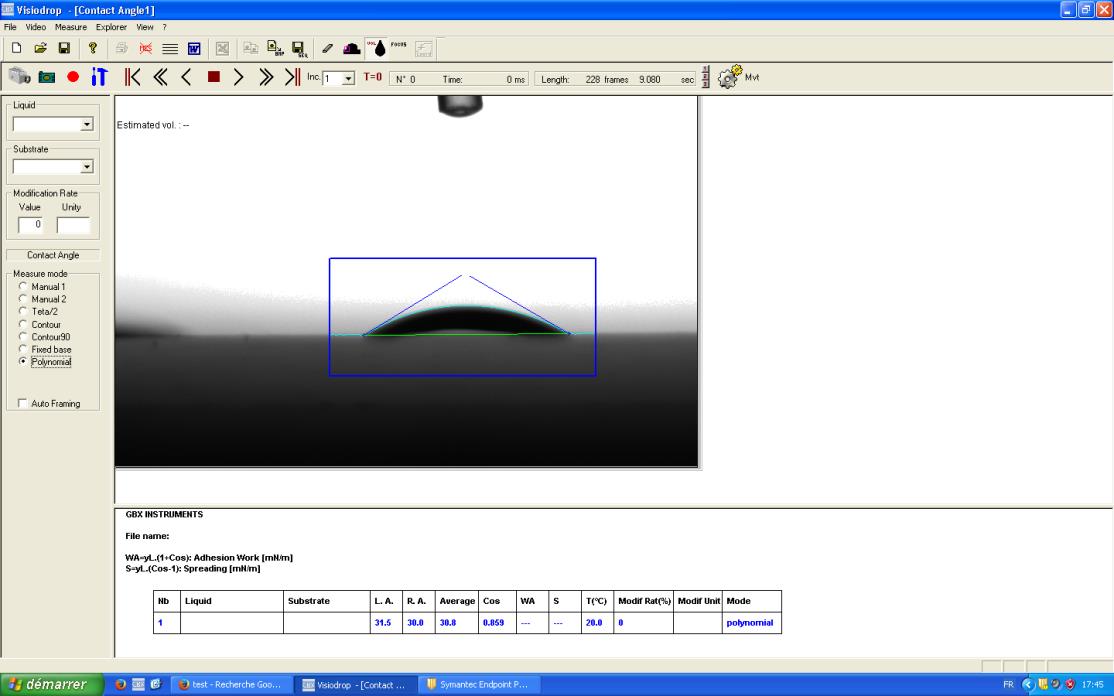
Task: Select Contour measure mode
Action: click(x=23, y=324)
